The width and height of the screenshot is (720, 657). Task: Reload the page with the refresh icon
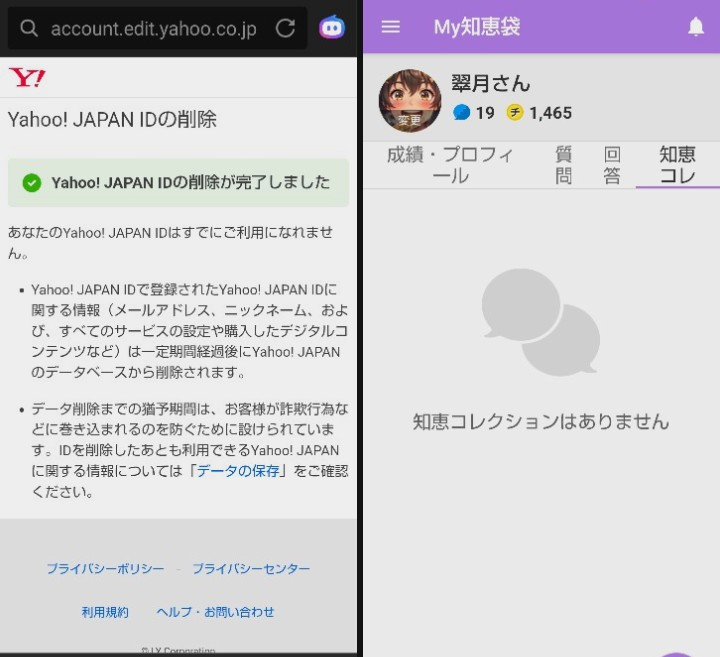285,28
